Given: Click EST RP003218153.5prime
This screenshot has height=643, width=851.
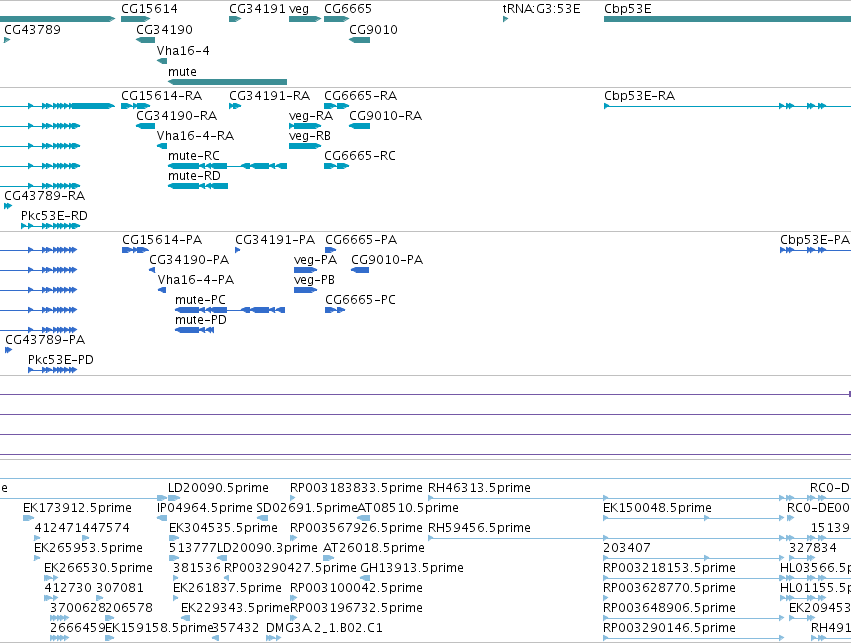Looking at the screenshot, I should [x=670, y=568].
